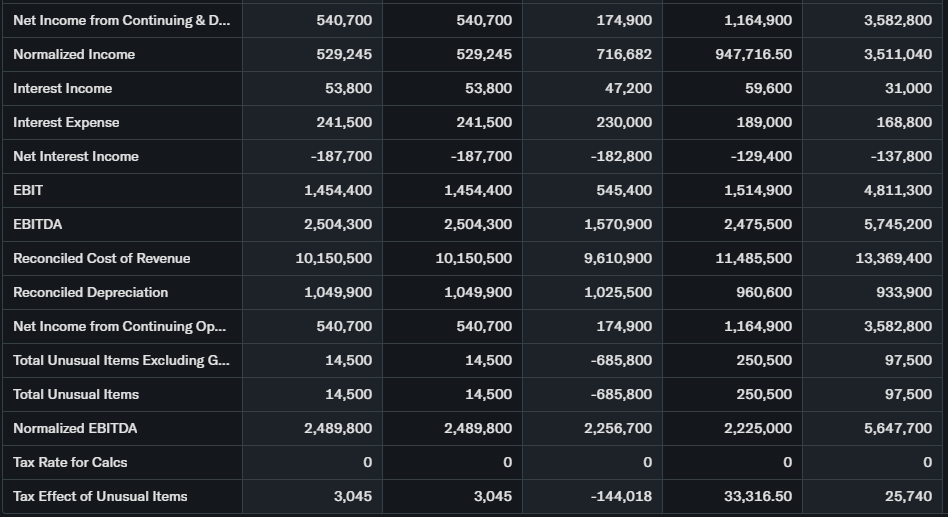This screenshot has height=517, width=948.
Task: Click the Normalized Income value 947,716.50
Action: coord(753,54)
